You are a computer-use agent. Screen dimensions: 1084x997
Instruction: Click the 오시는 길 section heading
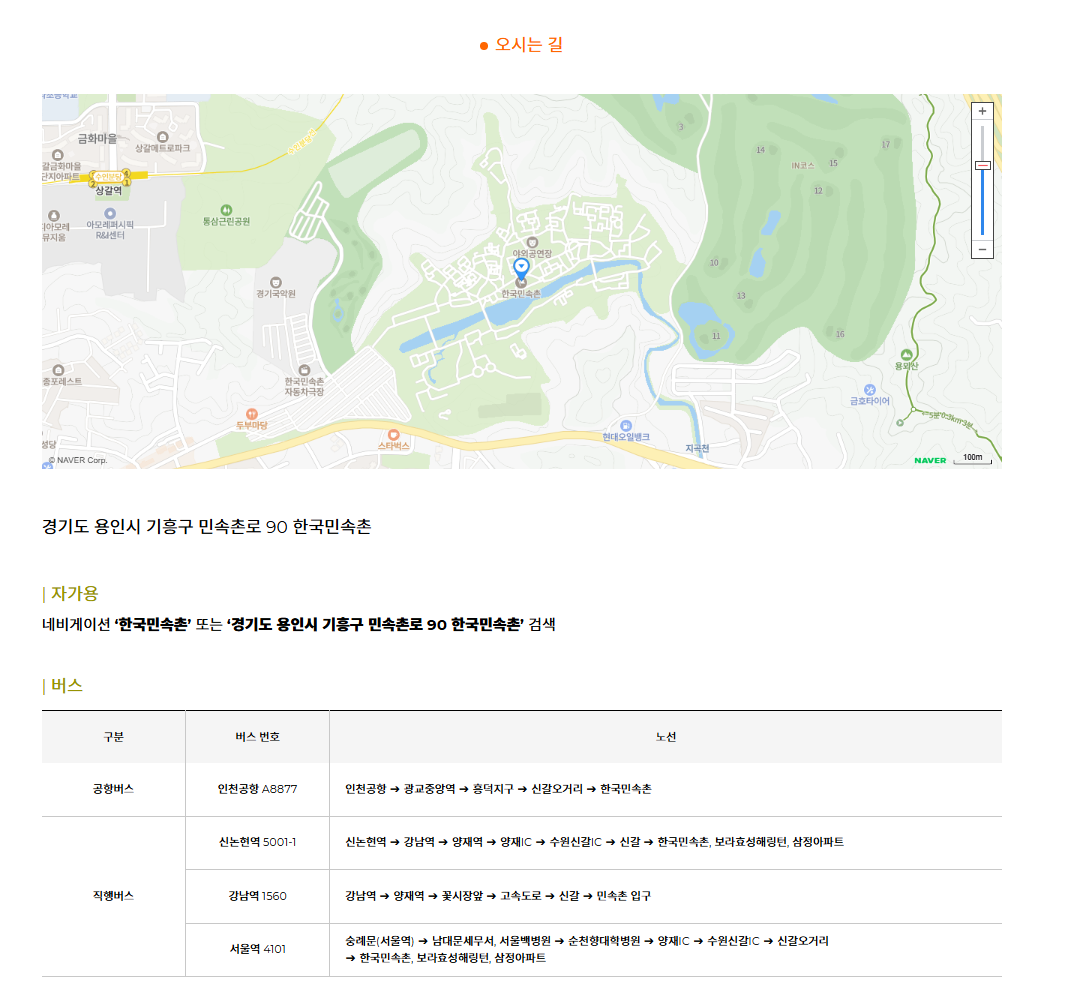(527, 43)
